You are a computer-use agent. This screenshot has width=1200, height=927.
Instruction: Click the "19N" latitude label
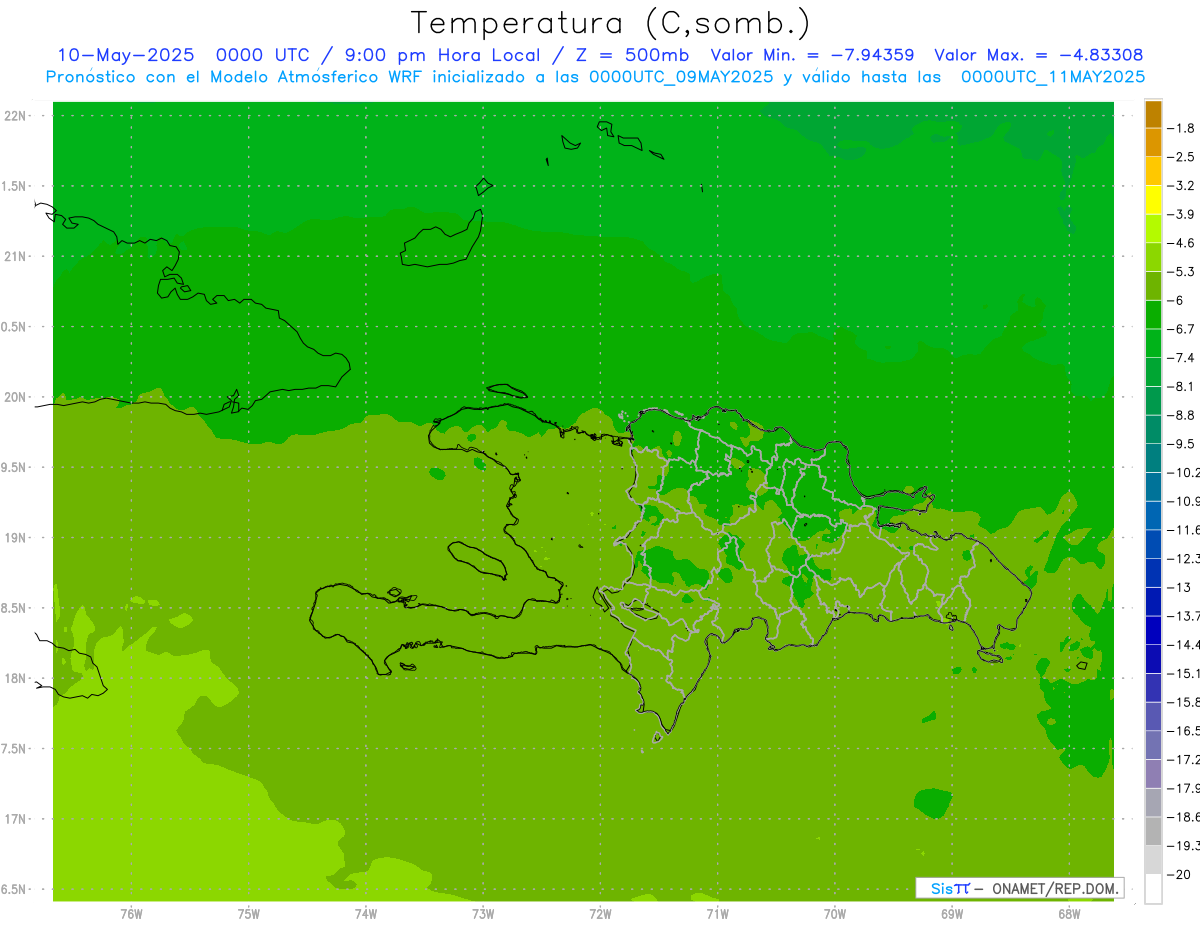(x=17, y=538)
